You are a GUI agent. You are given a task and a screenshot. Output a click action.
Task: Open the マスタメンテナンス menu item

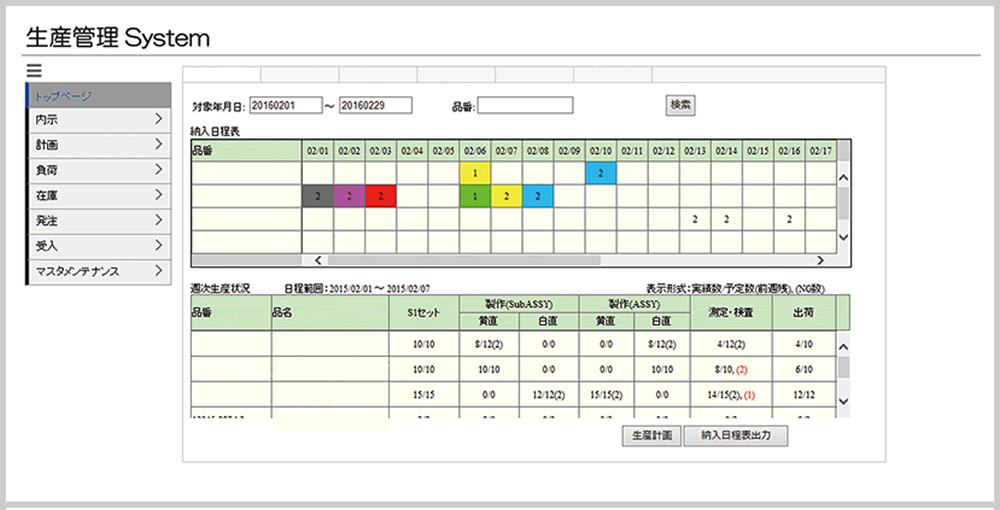tap(96, 271)
